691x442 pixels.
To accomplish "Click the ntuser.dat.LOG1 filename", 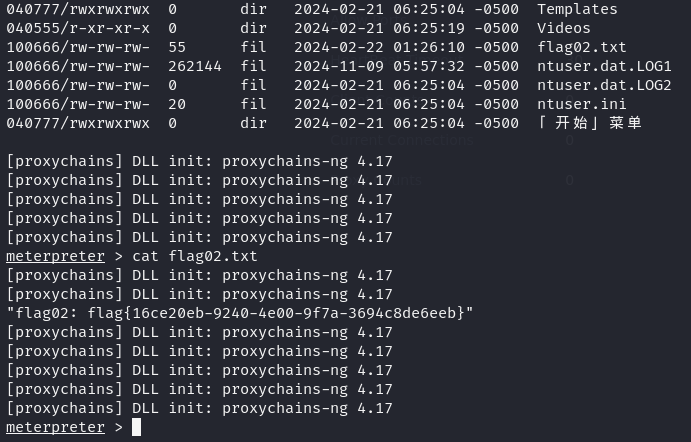I will pos(604,66).
